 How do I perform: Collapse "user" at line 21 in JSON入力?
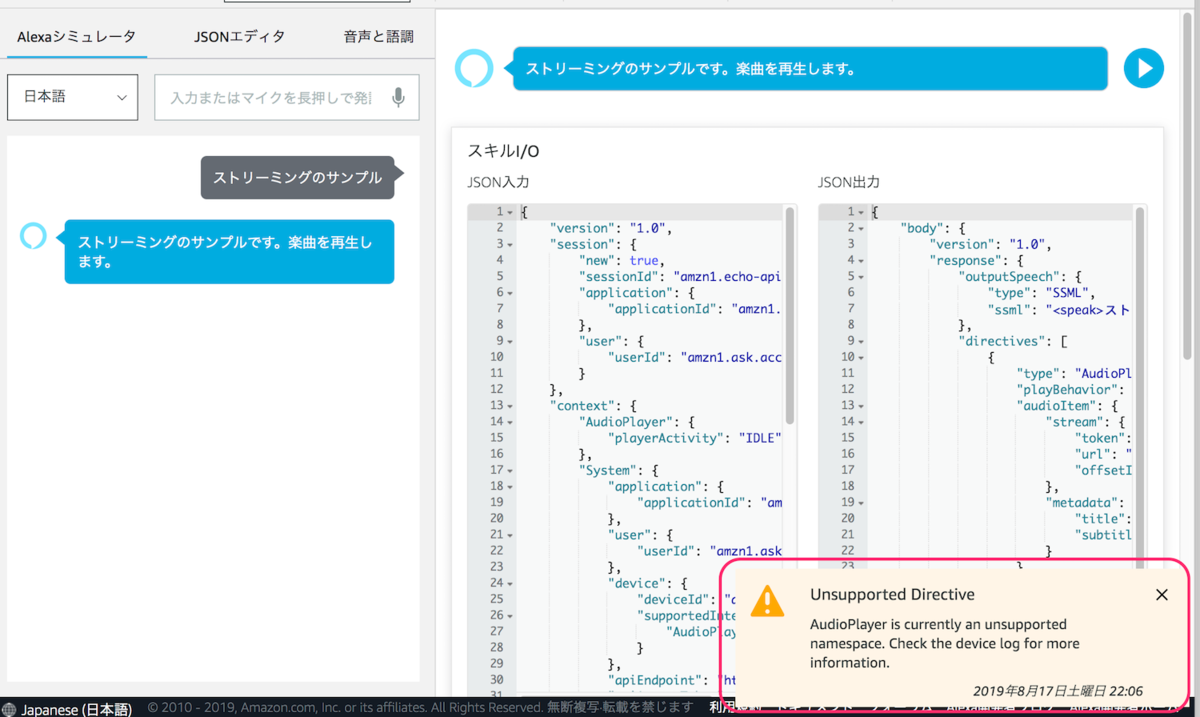[x=510, y=535]
